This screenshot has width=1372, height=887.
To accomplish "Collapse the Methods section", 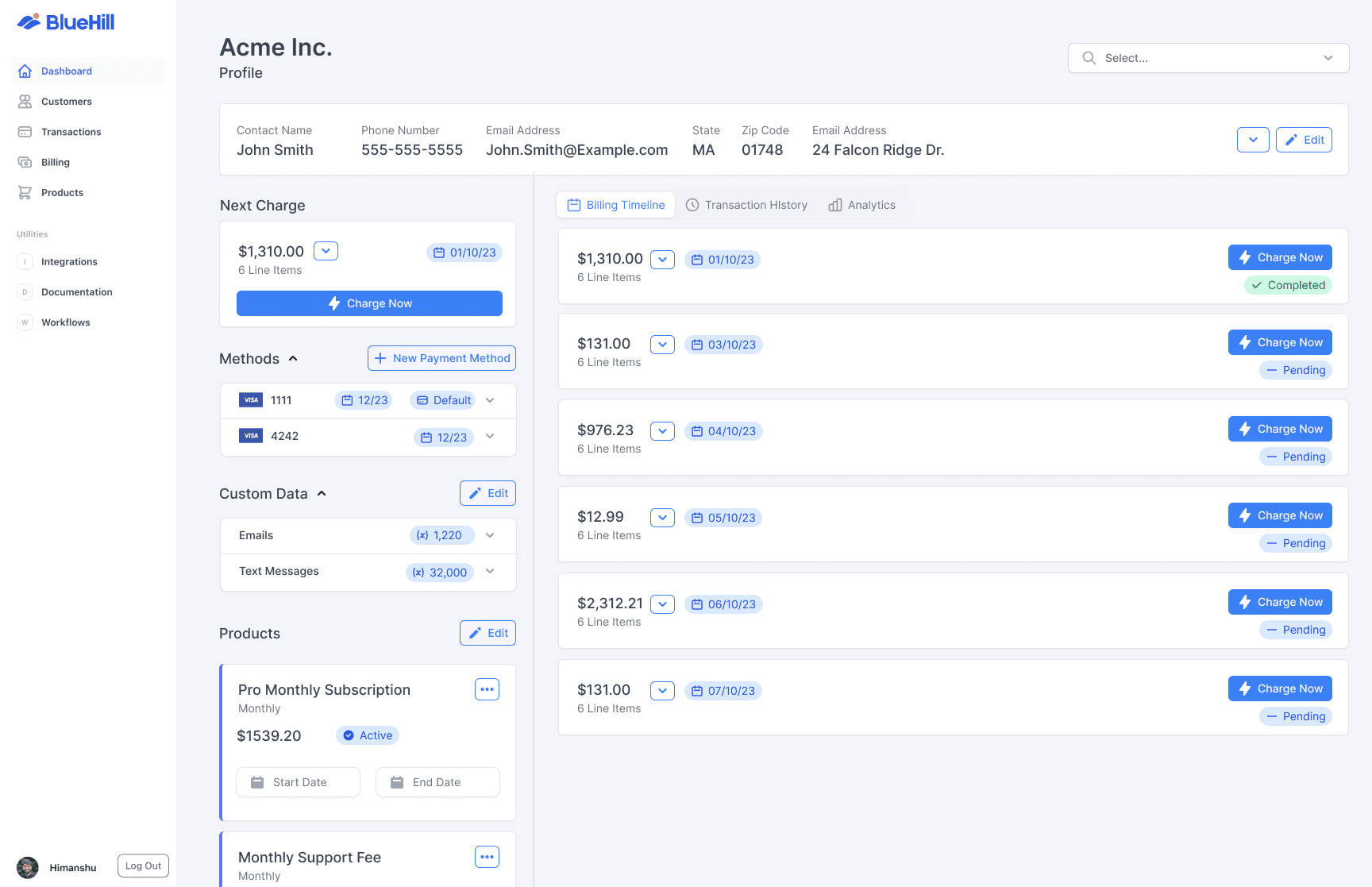I will [x=293, y=359].
